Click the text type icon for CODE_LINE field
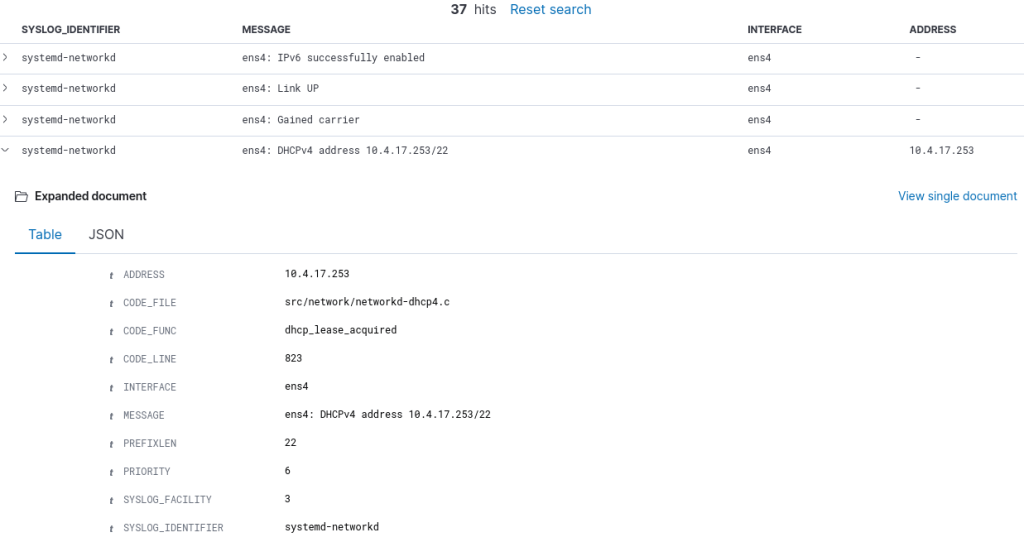The width and height of the screenshot is (1024, 542). 111,359
